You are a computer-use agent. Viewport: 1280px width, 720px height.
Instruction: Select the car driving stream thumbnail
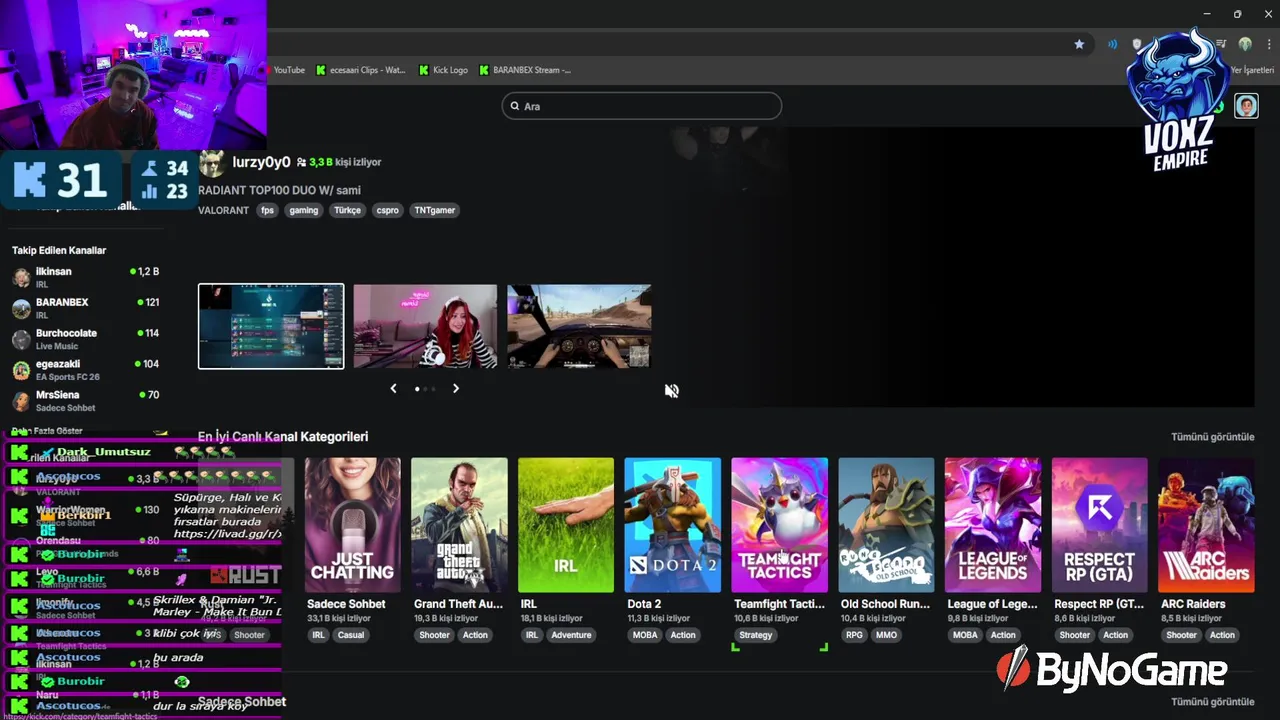pos(579,326)
